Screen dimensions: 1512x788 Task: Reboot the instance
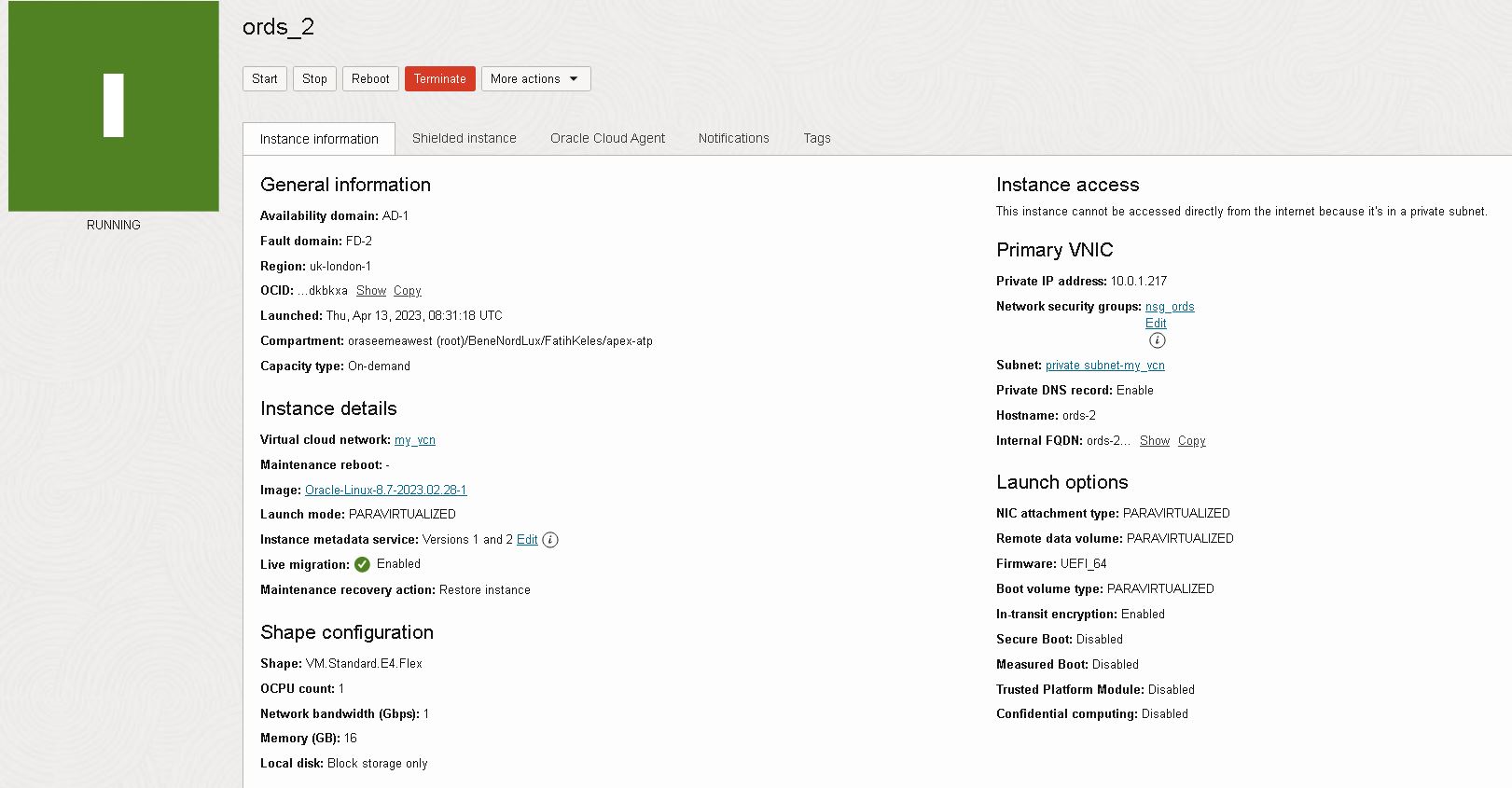[x=370, y=79]
